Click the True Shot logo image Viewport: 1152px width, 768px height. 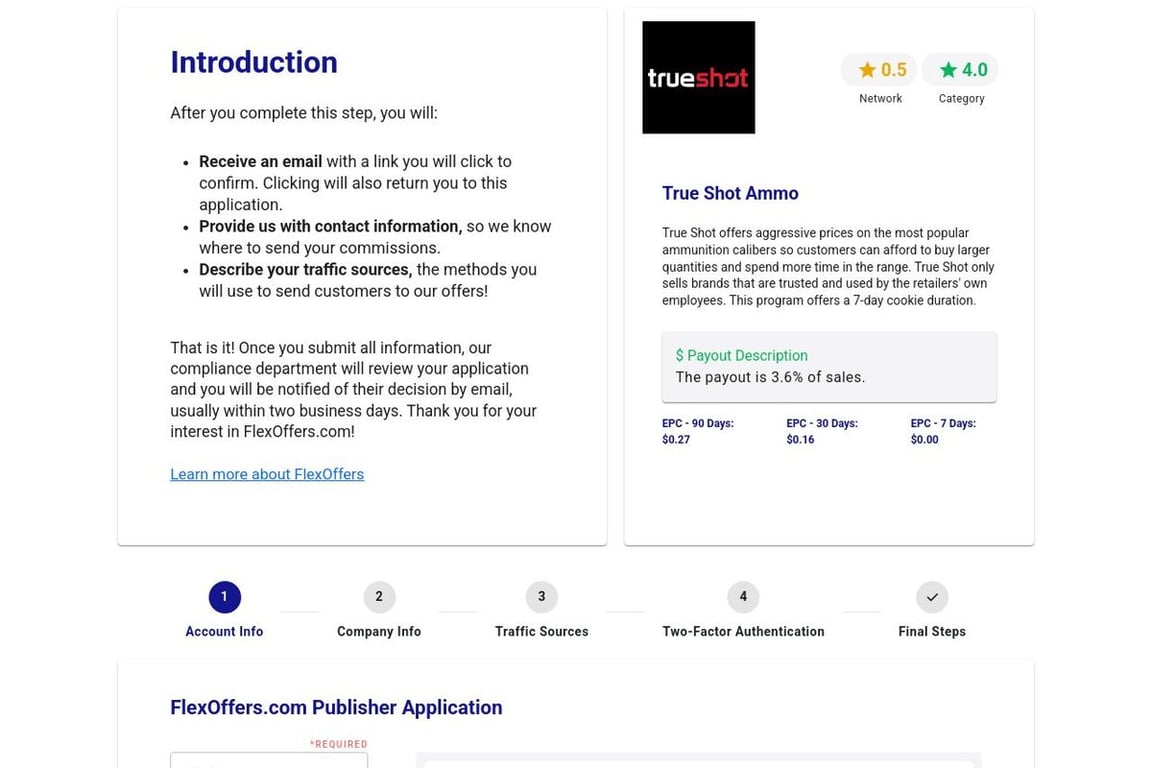coord(698,78)
